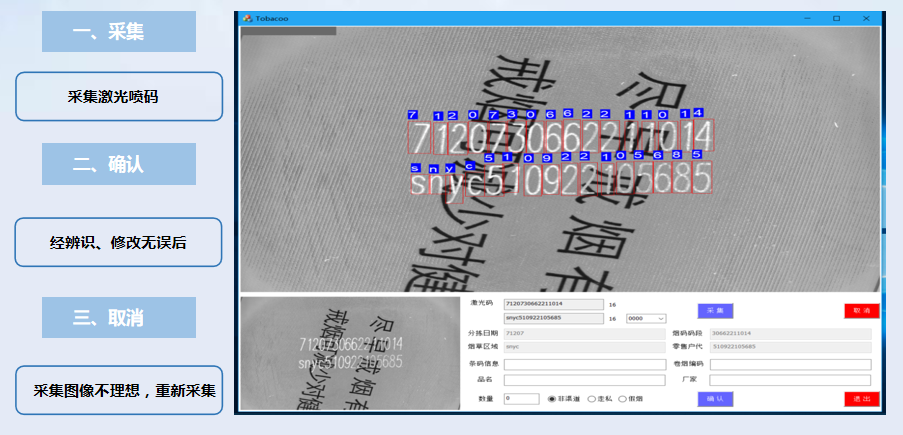Click the 厂家 input field
Screen dimensions: 903x435
(x=790, y=381)
